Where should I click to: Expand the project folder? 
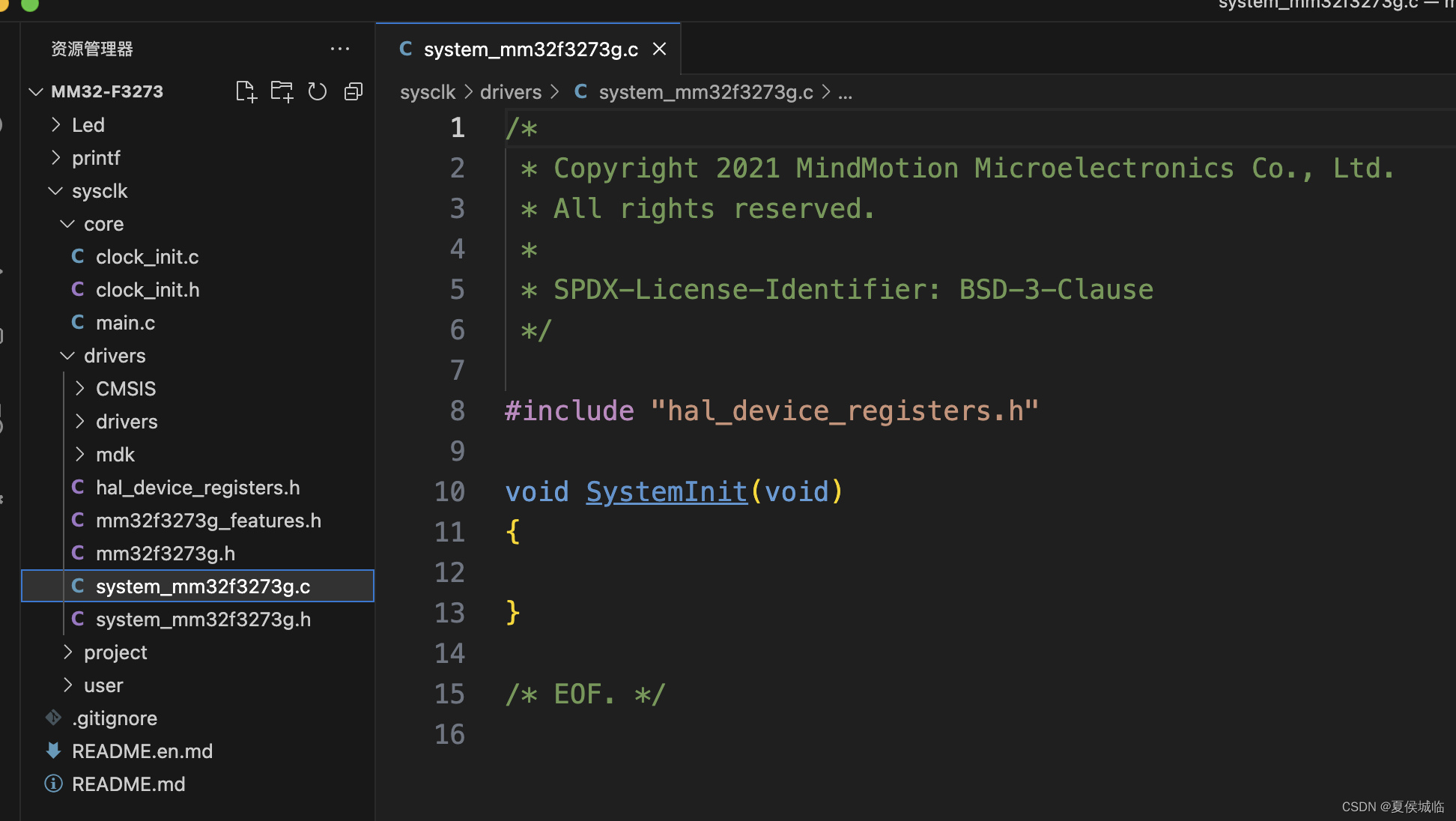(68, 652)
